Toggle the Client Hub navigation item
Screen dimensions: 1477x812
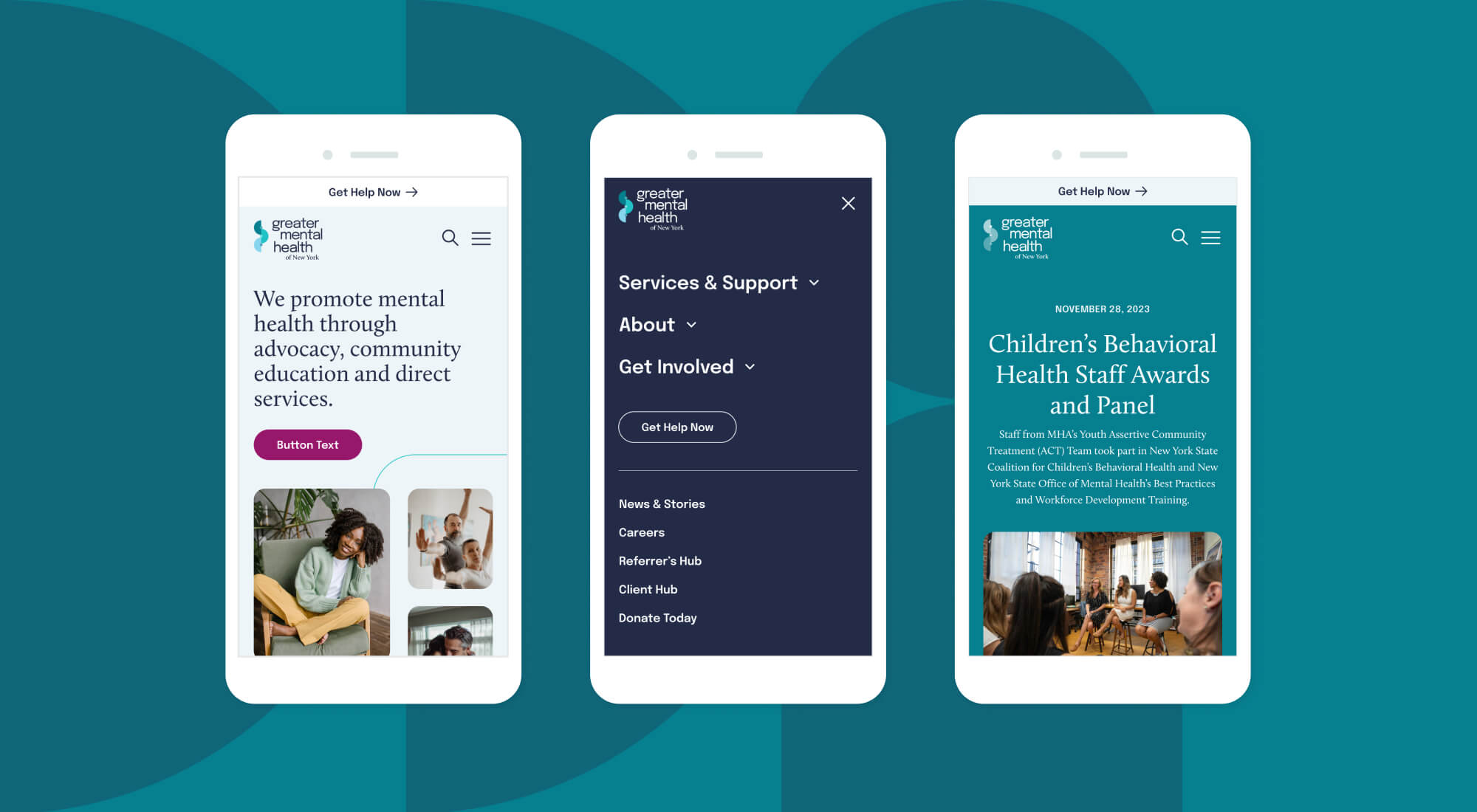click(648, 590)
